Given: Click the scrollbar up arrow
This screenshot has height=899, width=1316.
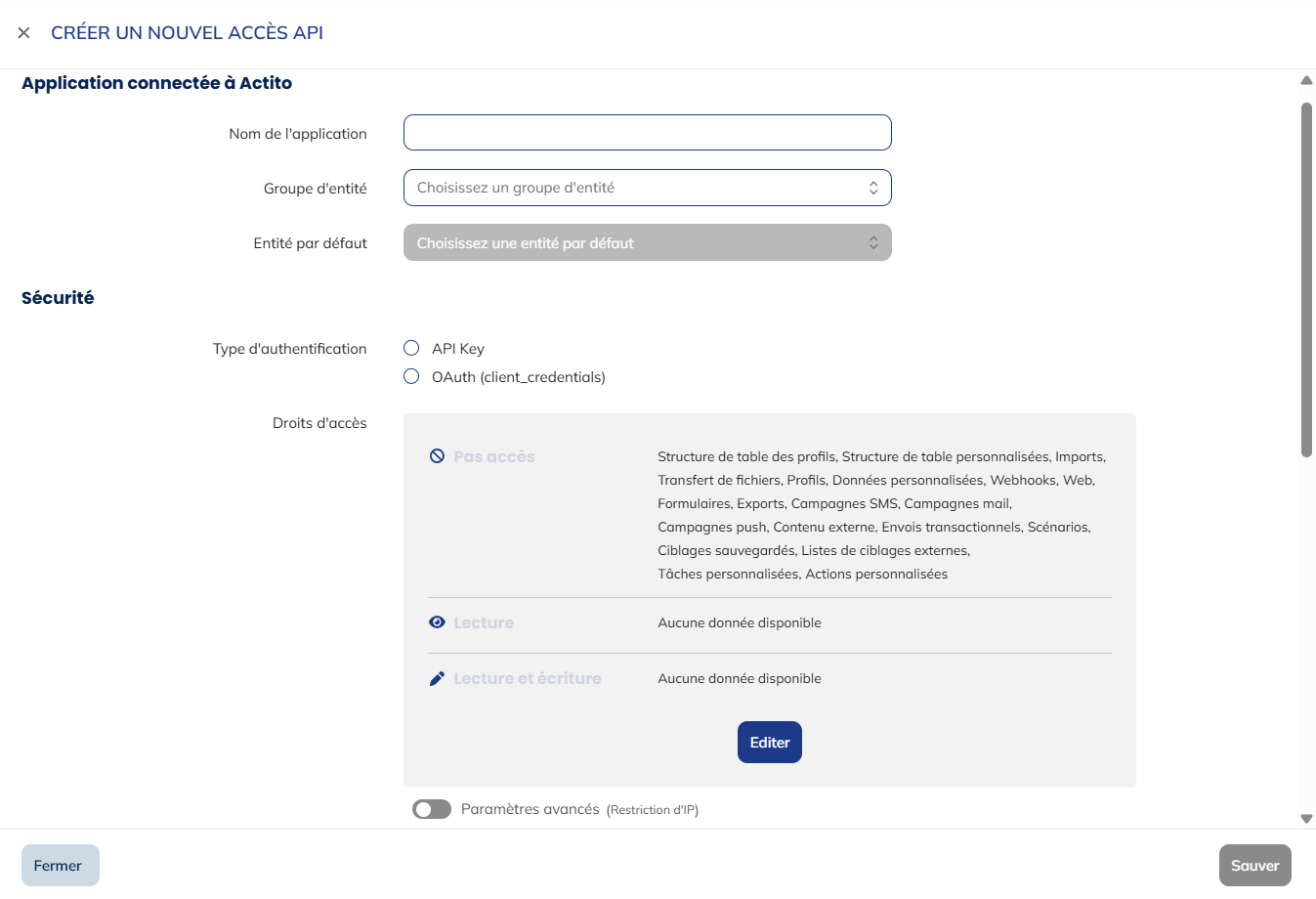Looking at the screenshot, I should click(1305, 80).
